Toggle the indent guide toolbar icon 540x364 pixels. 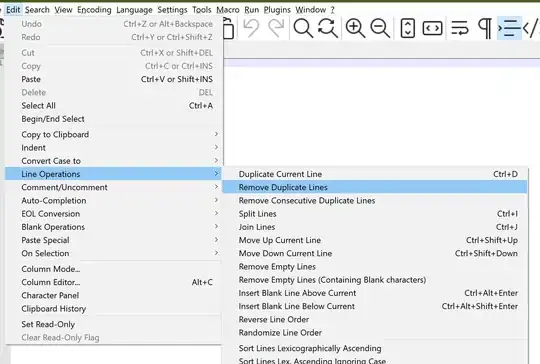[509, 28]
